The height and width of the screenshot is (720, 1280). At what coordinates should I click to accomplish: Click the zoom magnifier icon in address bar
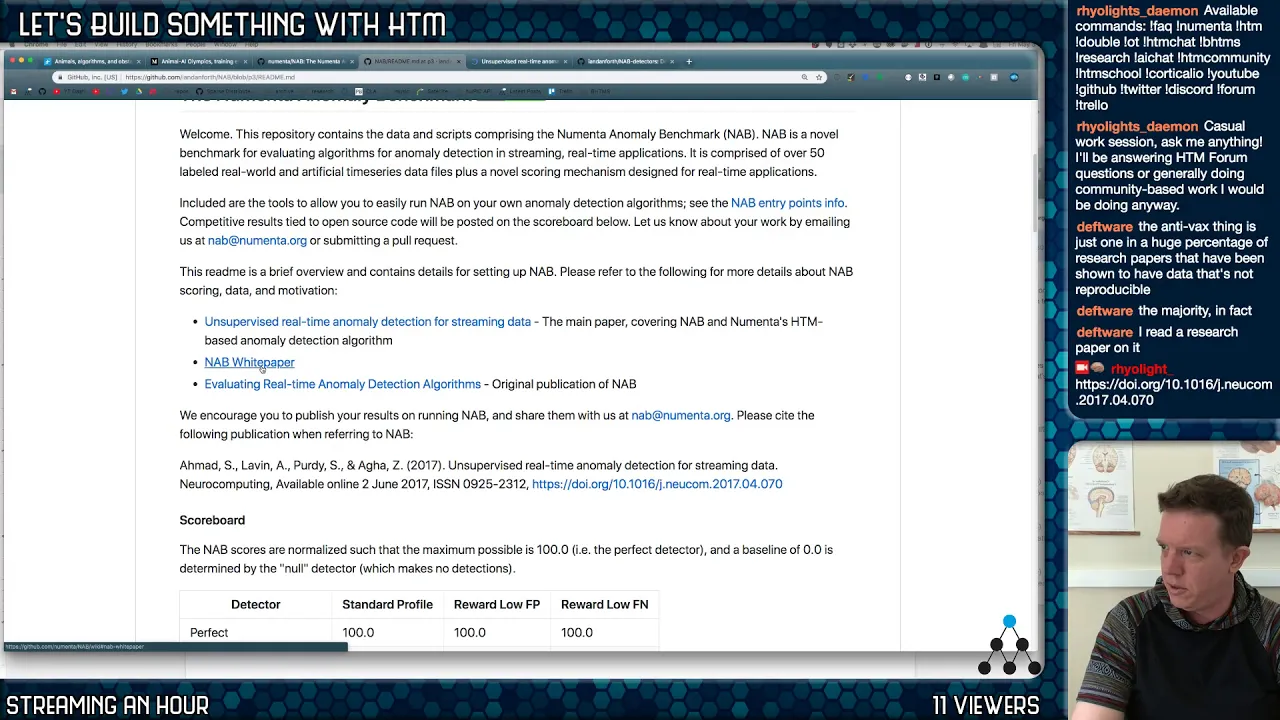[x=805, y=77]
